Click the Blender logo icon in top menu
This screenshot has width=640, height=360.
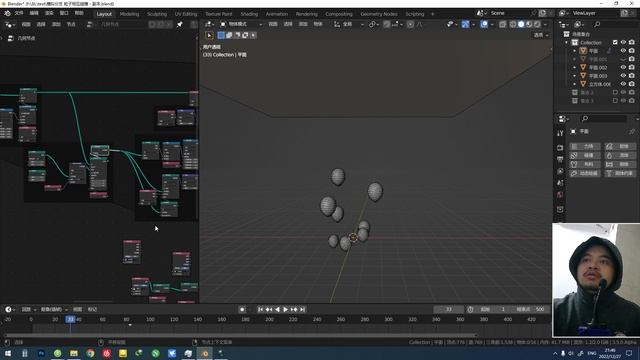(7, 13)
